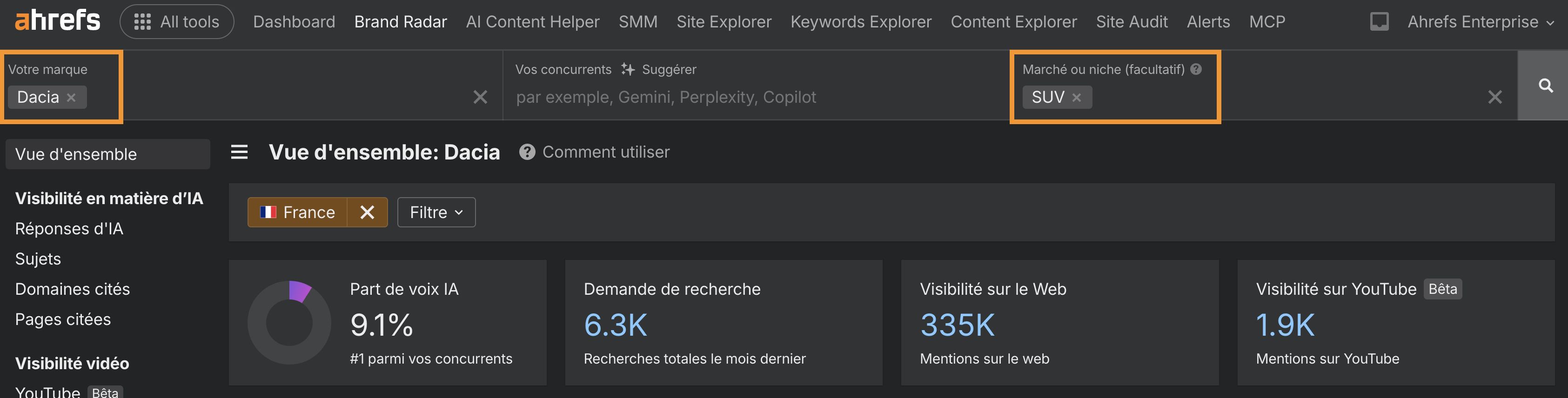Open Keywords Explorer
Viewport: 1568px width, 398px height.
[x=861, y=22]
